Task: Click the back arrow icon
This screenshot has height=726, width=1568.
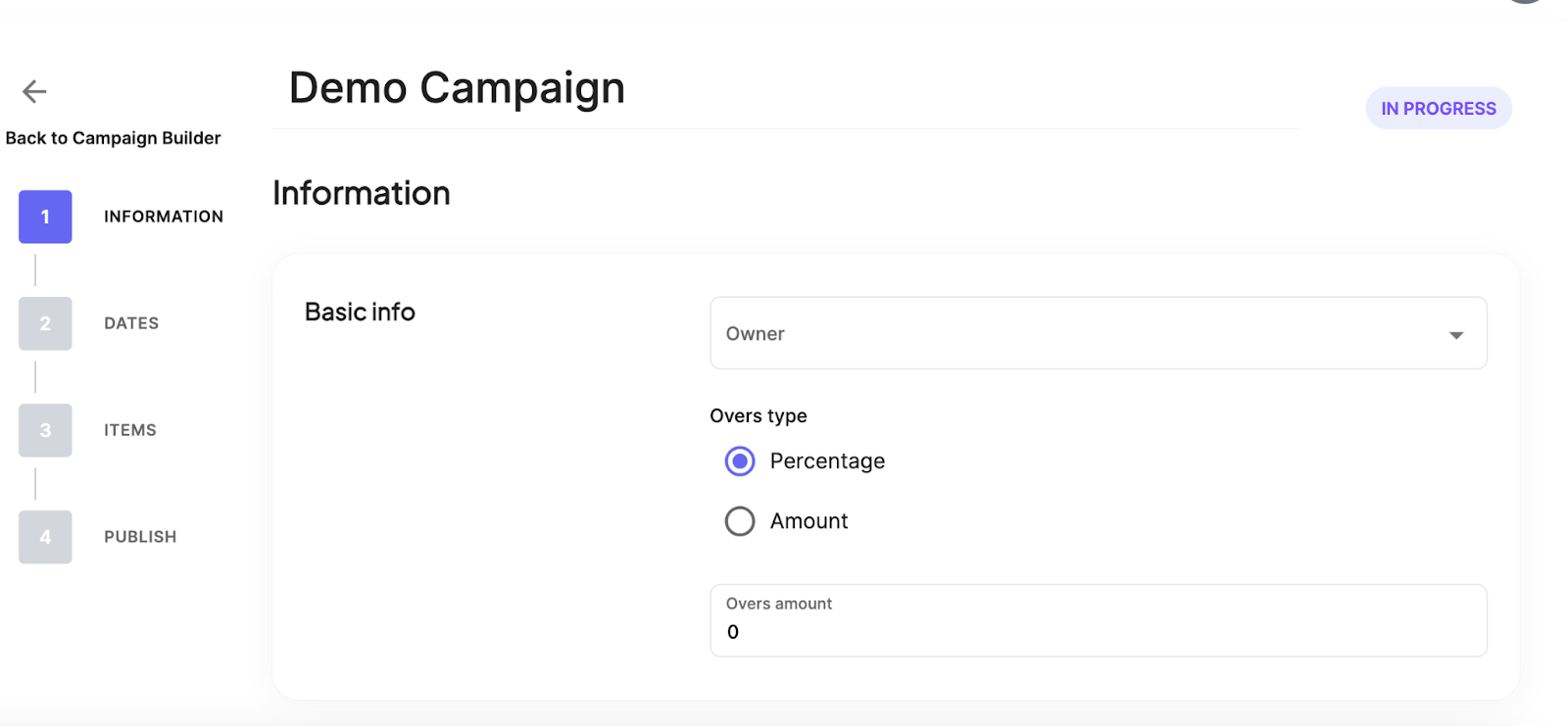Action: click(x=34, y=91)
